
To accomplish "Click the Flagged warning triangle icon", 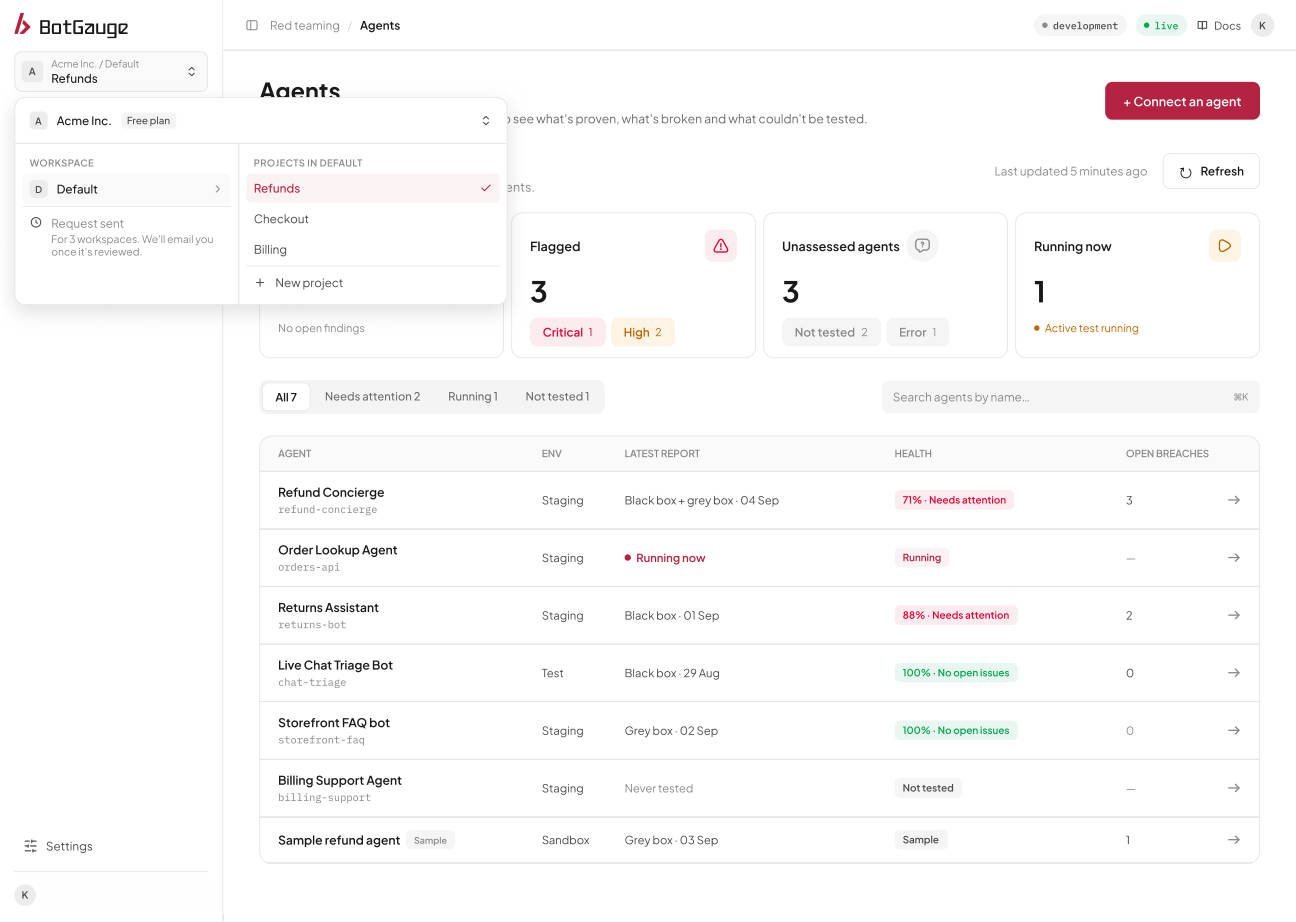I will [721, 246].
